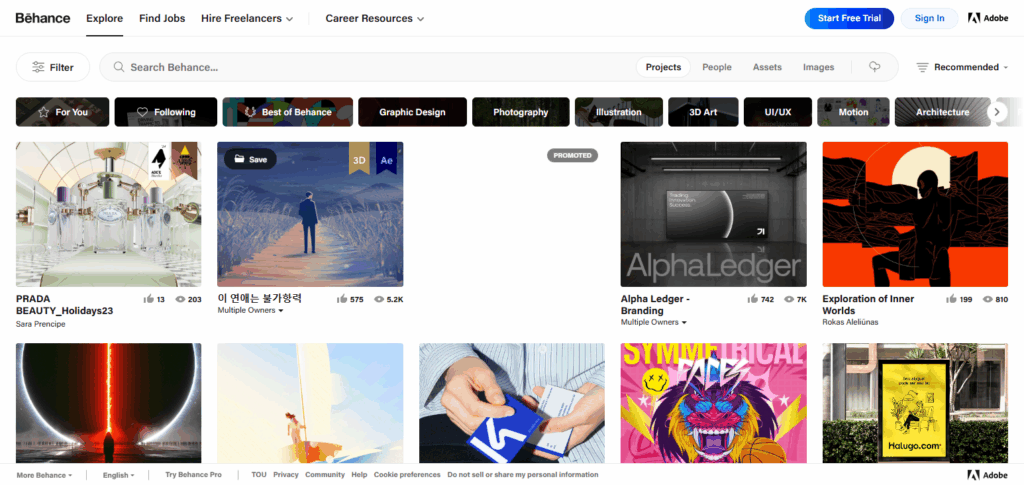Click the yellow triangle badge on the PRADA thumbnail
The width and height of the screenshot is (1024, 485).
coord(185,160)
